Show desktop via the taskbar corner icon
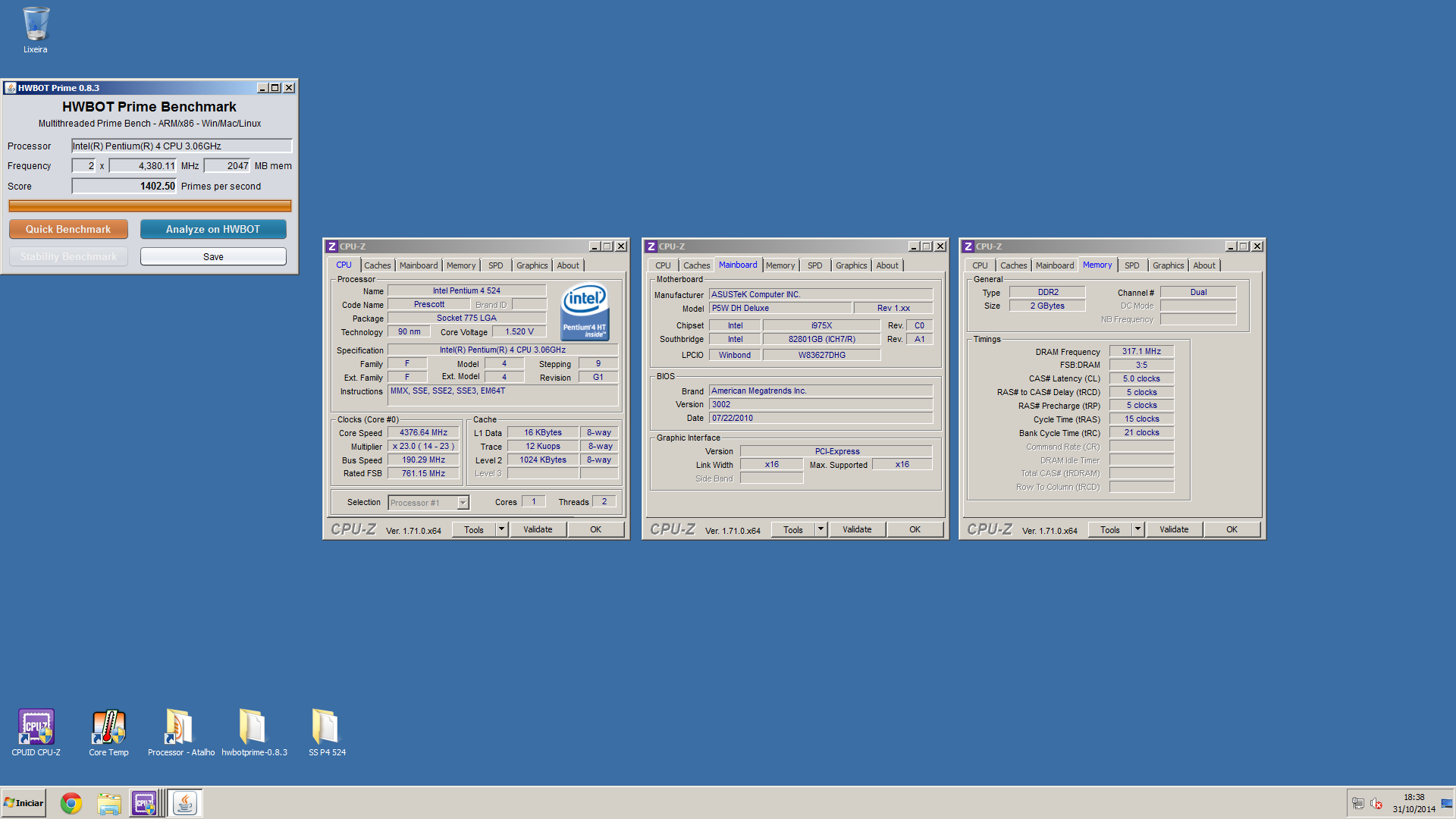1456x819 pixels. [1447, 804]
